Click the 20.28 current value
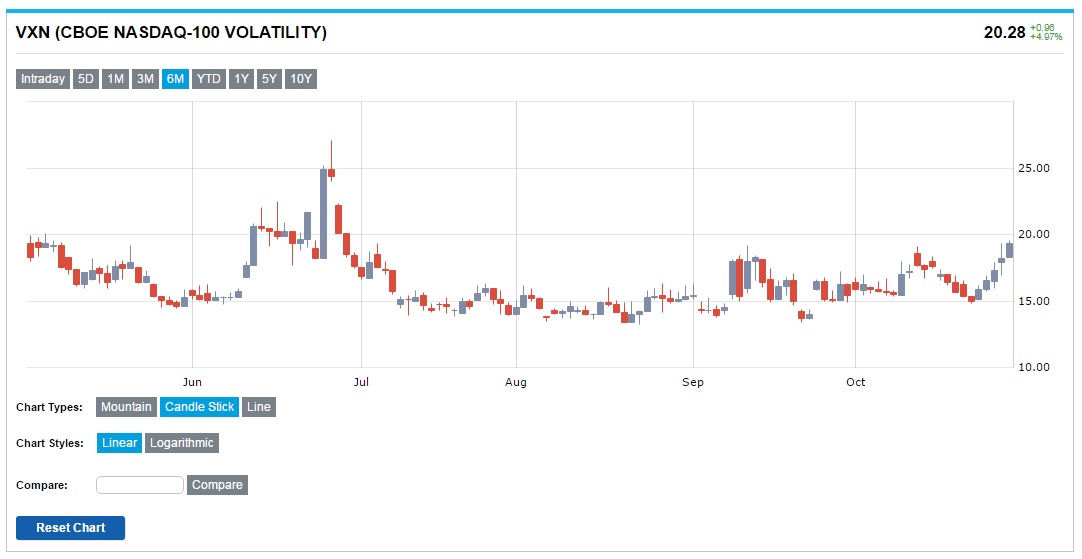Viewport: 1082px width, 559px height. tap(1005, 32)
